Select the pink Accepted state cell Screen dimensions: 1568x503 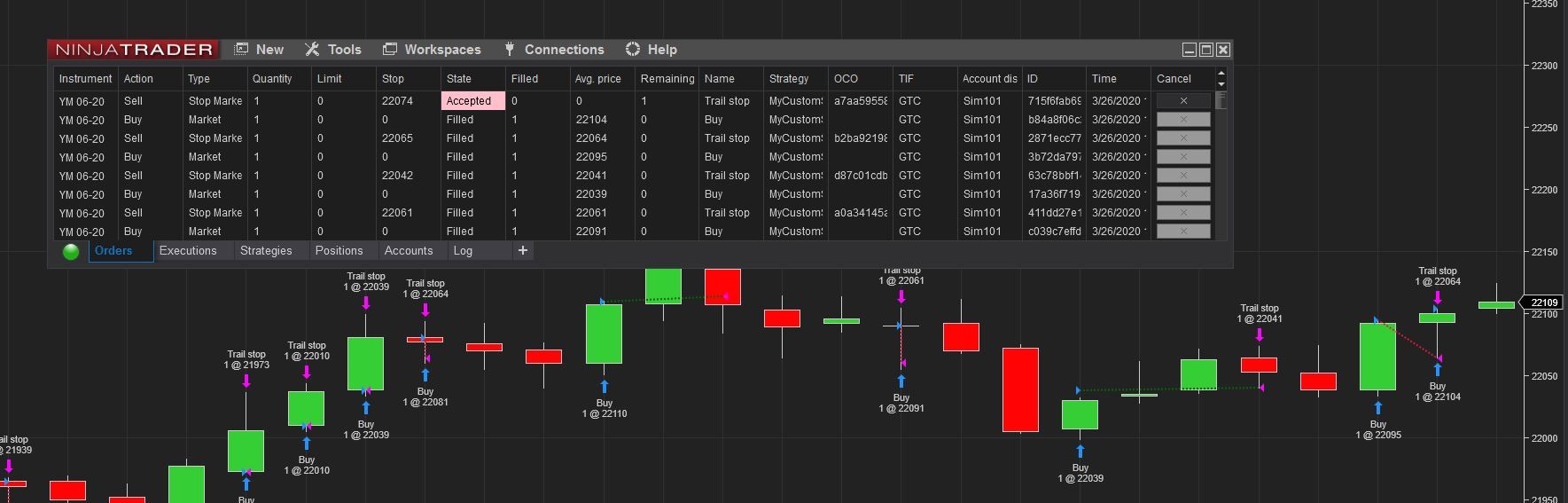coord(473,101)
